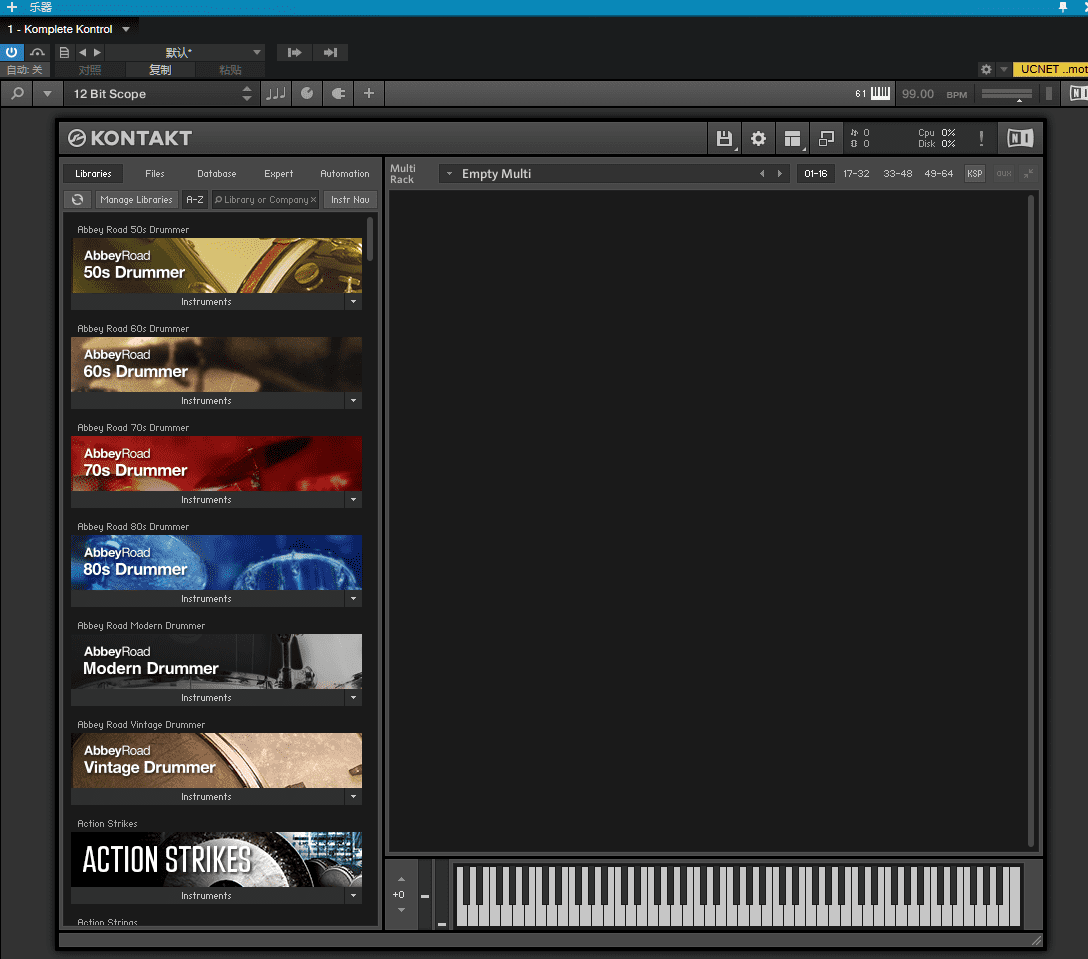Click Manage Libraries button
The width and height of the screenshot is (1088, 959).
click(x=136, y=199)
